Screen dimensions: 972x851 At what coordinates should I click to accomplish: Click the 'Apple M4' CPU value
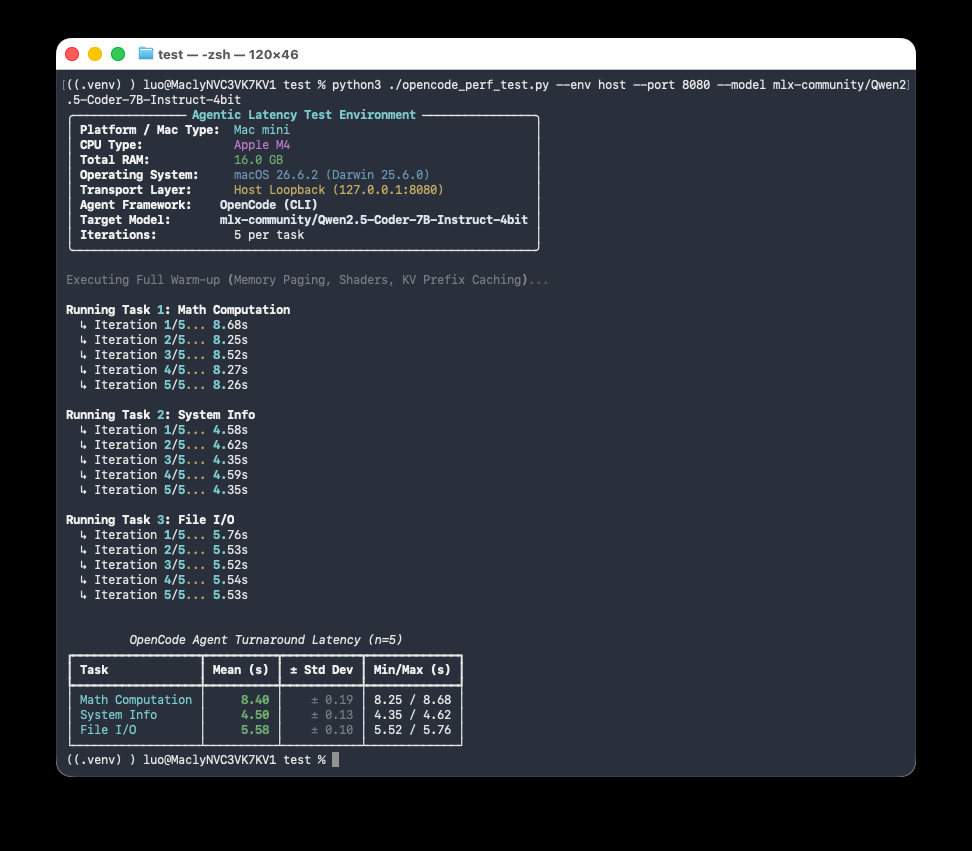tap(262, 145)
